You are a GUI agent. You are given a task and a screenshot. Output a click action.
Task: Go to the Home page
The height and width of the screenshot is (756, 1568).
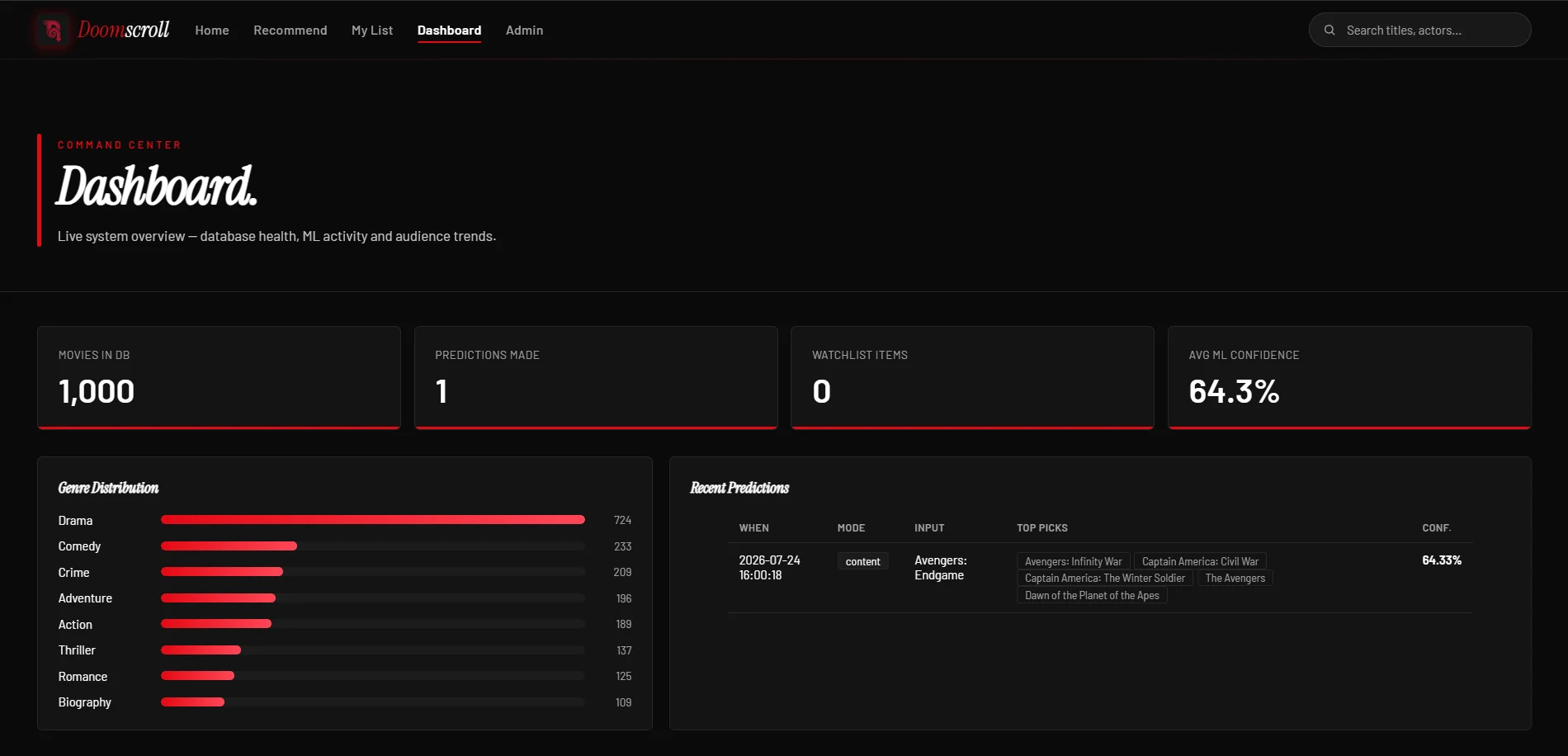[x=212, y=30]
